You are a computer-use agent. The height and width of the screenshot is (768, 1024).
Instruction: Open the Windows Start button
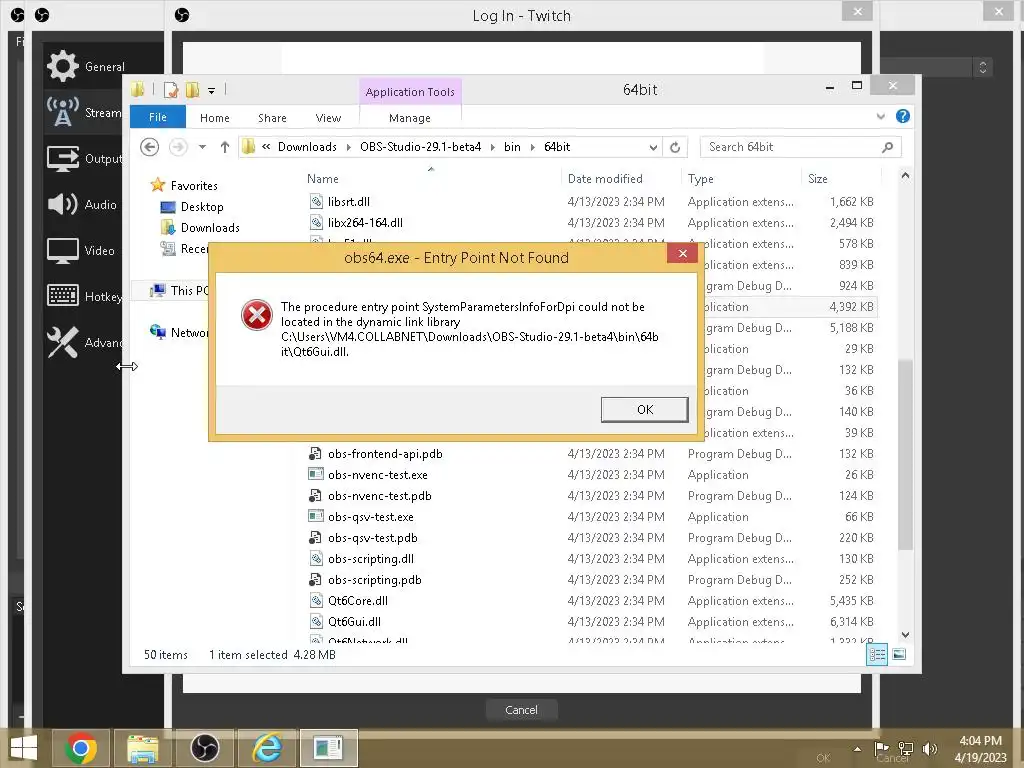(x=24, y=748)
